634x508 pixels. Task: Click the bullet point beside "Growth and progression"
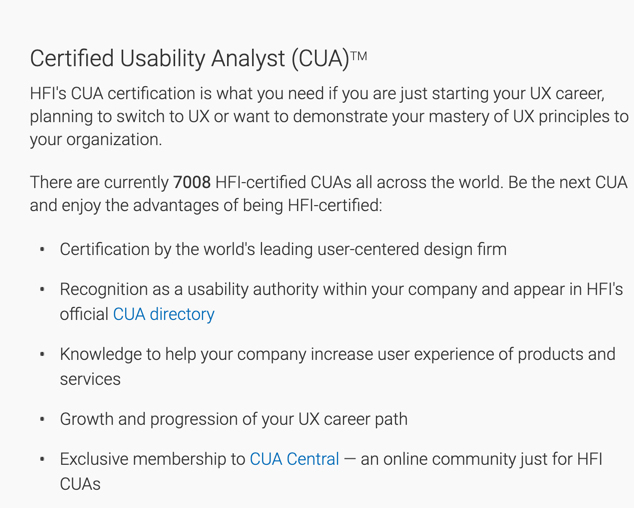42,420
